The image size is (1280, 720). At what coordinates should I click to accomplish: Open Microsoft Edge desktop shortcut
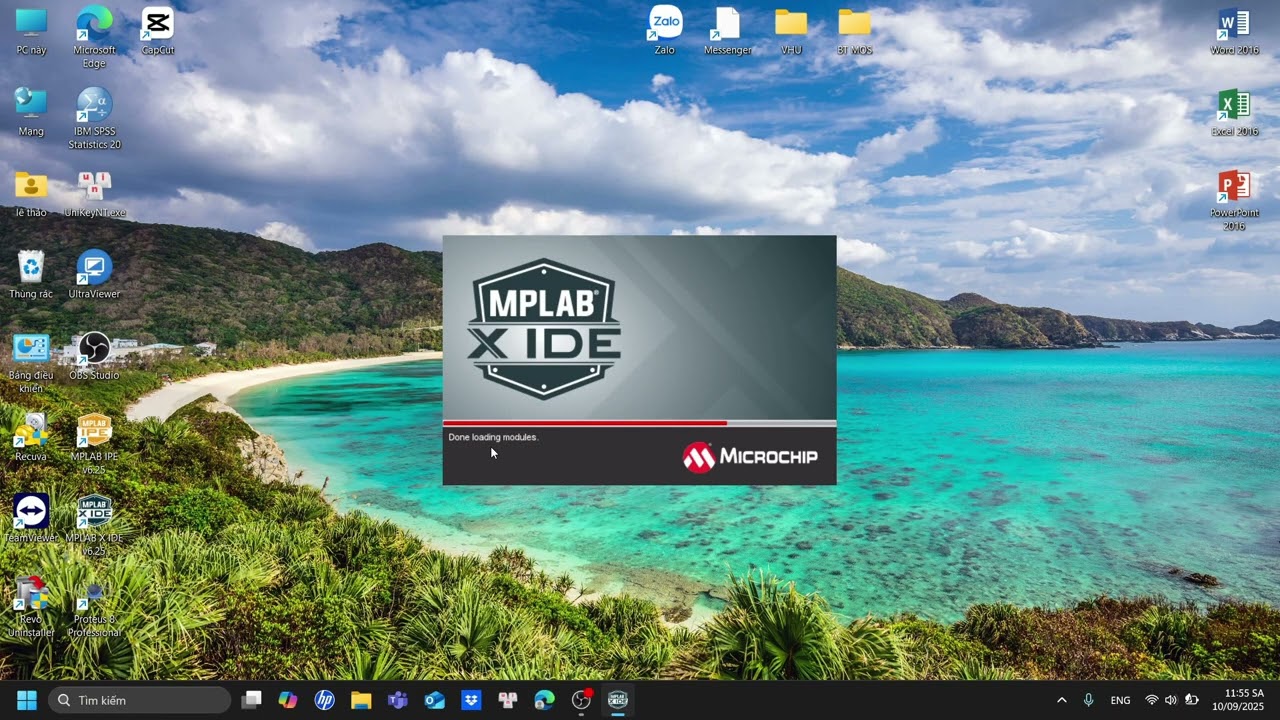coord(94,36)
